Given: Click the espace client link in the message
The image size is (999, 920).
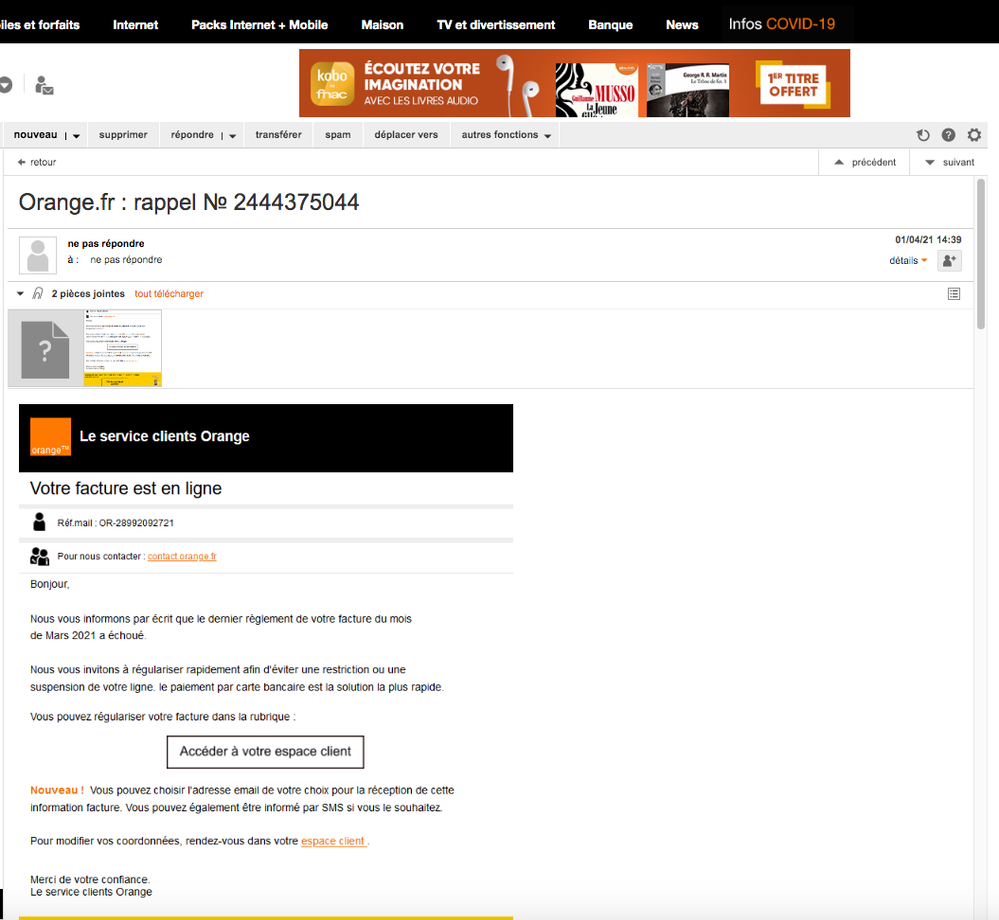Looking at the screenshot, I should [x=332, y=840].
